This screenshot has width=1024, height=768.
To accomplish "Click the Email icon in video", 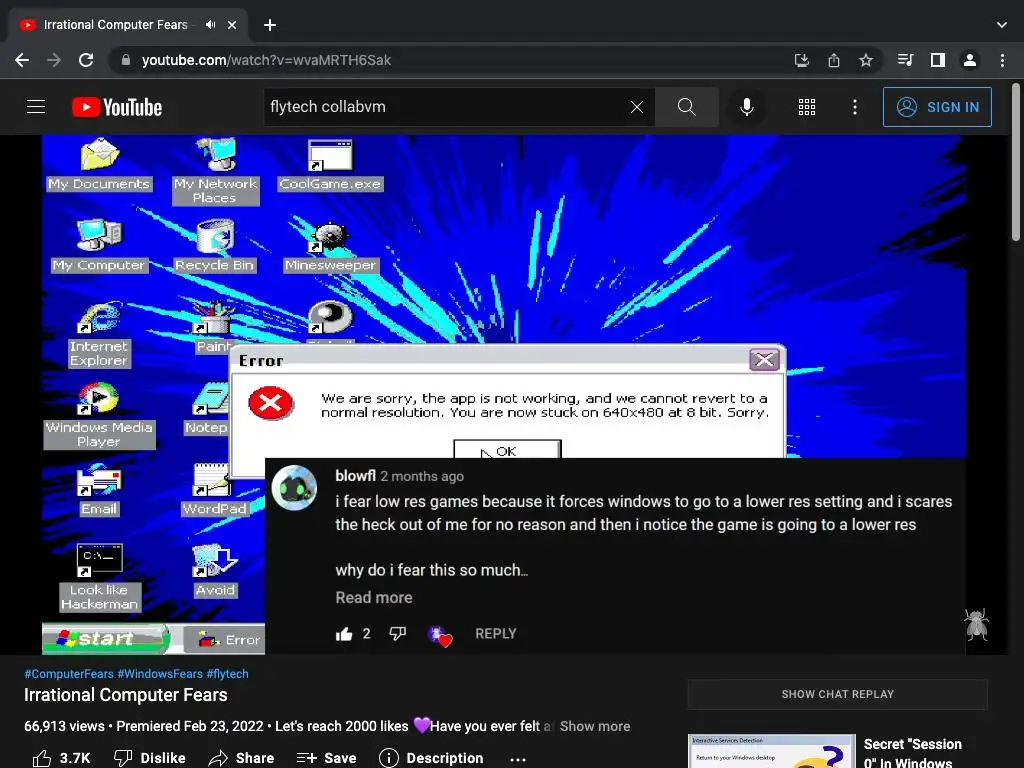I will (99, 490).
